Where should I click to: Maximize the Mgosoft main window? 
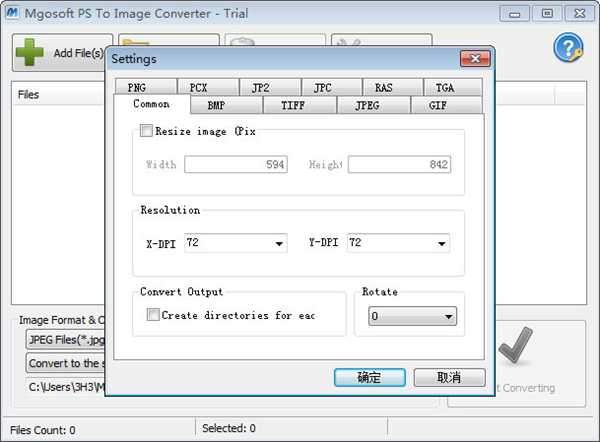point(547,14)
